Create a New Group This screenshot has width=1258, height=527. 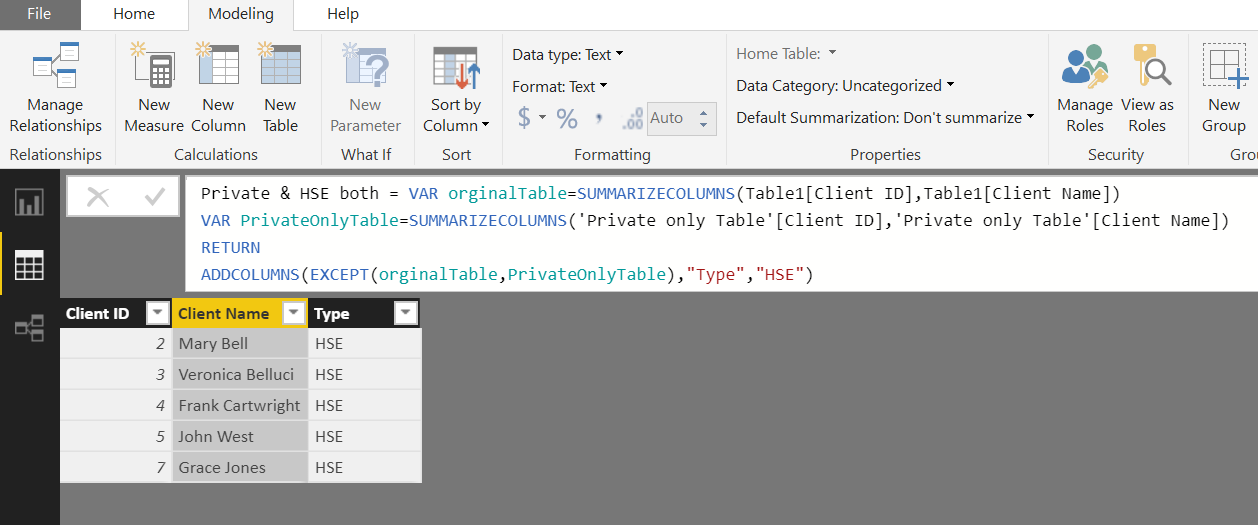tap(1224, 87)
